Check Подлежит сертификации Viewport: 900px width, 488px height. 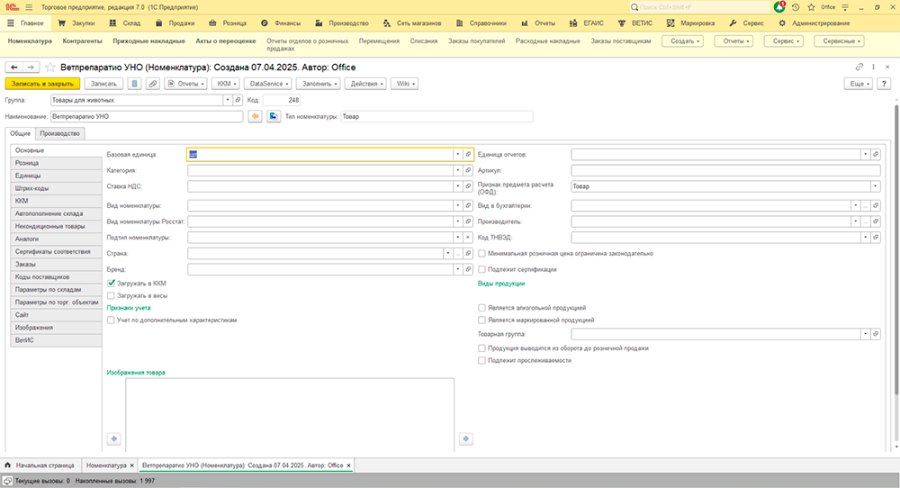(482, 269)
